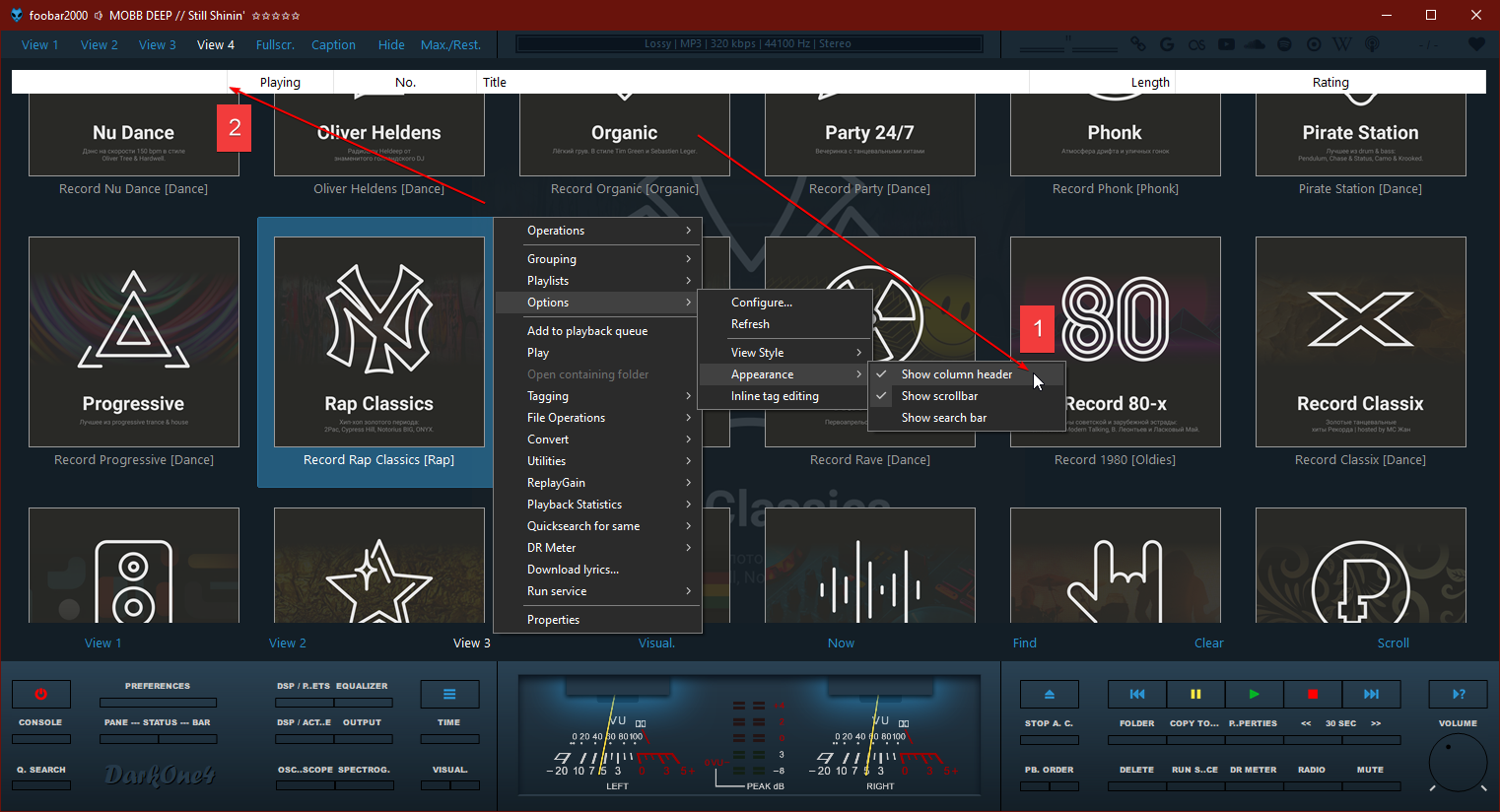Adjust the VOLUME knob
Viewport: 1500px width, 812px height.
click(x=1459, y=762)
